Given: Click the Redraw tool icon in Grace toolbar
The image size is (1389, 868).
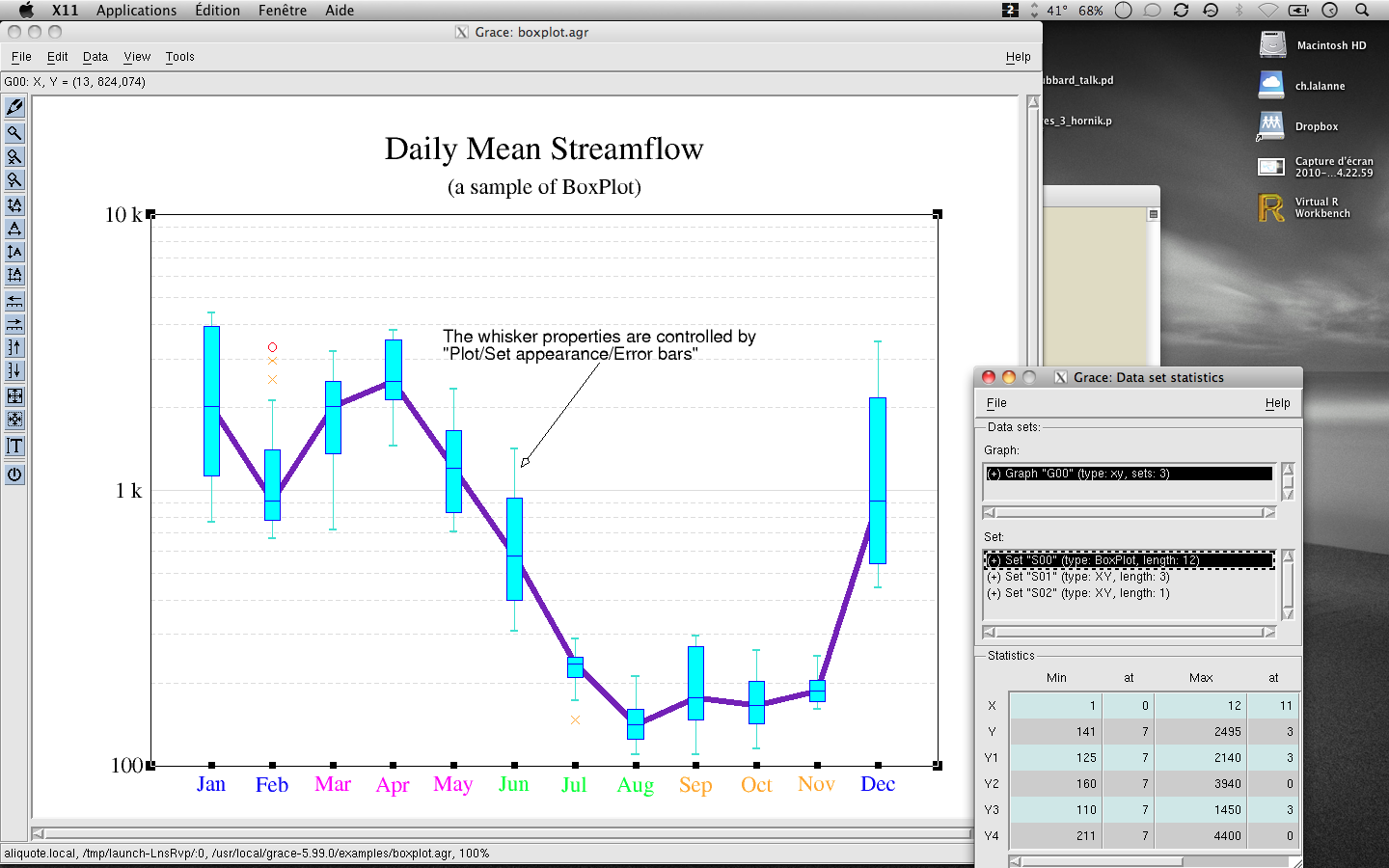Looking at the screenshot, I should (x=14, y=107).
